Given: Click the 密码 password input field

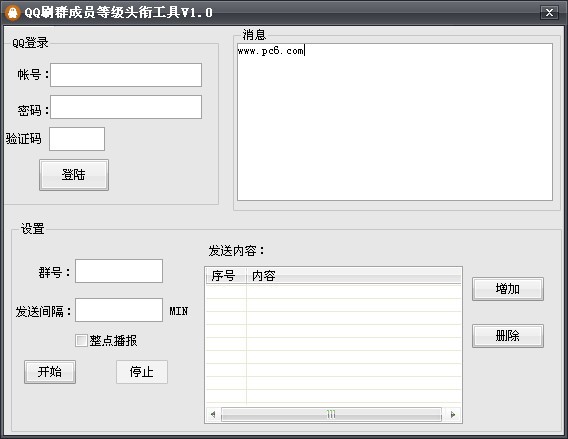Looking at the screenshot, I should point(126,107).
